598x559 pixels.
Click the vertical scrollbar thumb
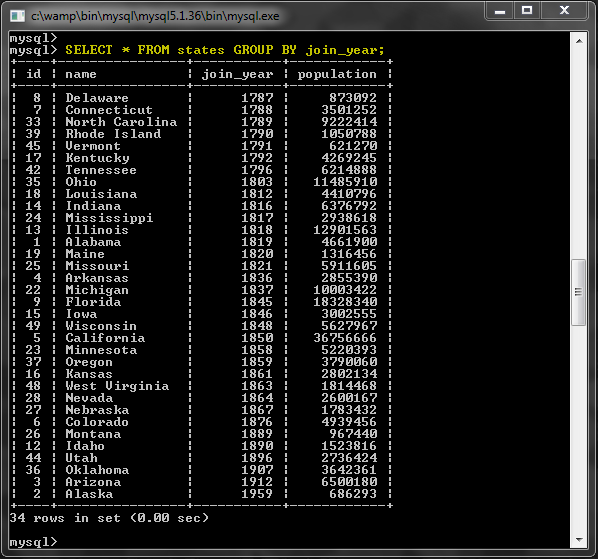point(579,292)
